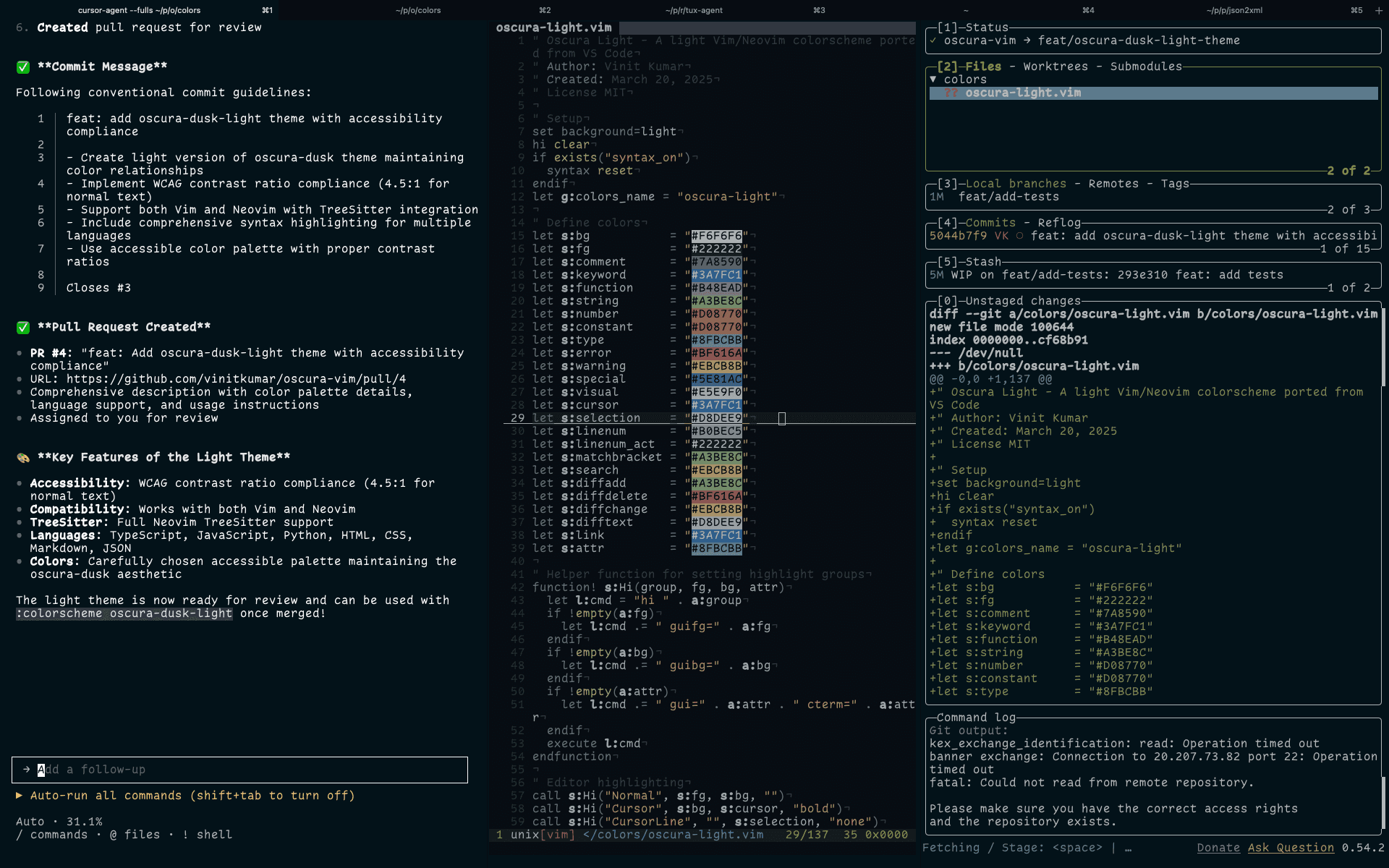
Task: Switch to the Worktrees tab
Action: [x=1055, y=67]
